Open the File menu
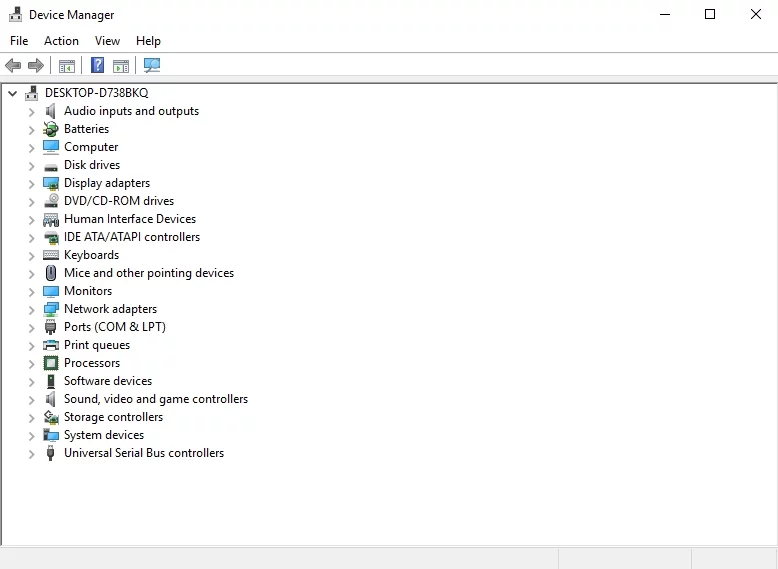Image resolution: width=778 pixels, height=569 pixels. coord(19,41)
